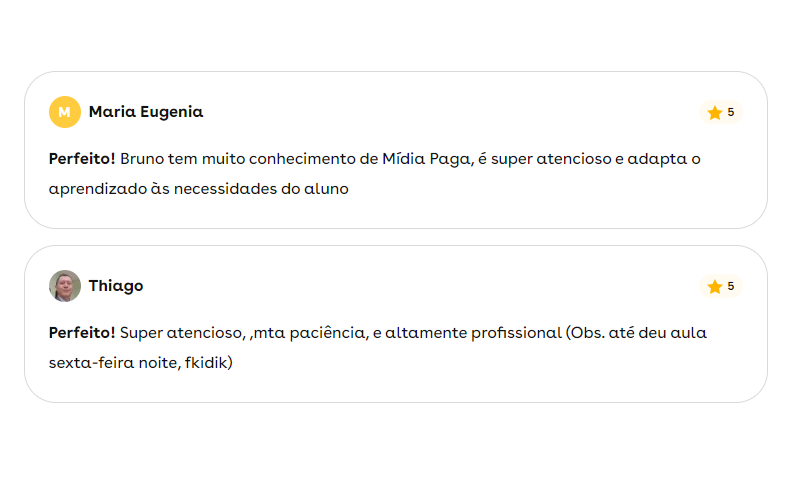Click the word "fkidik)" ending Thiago's review

click(209, 362)
